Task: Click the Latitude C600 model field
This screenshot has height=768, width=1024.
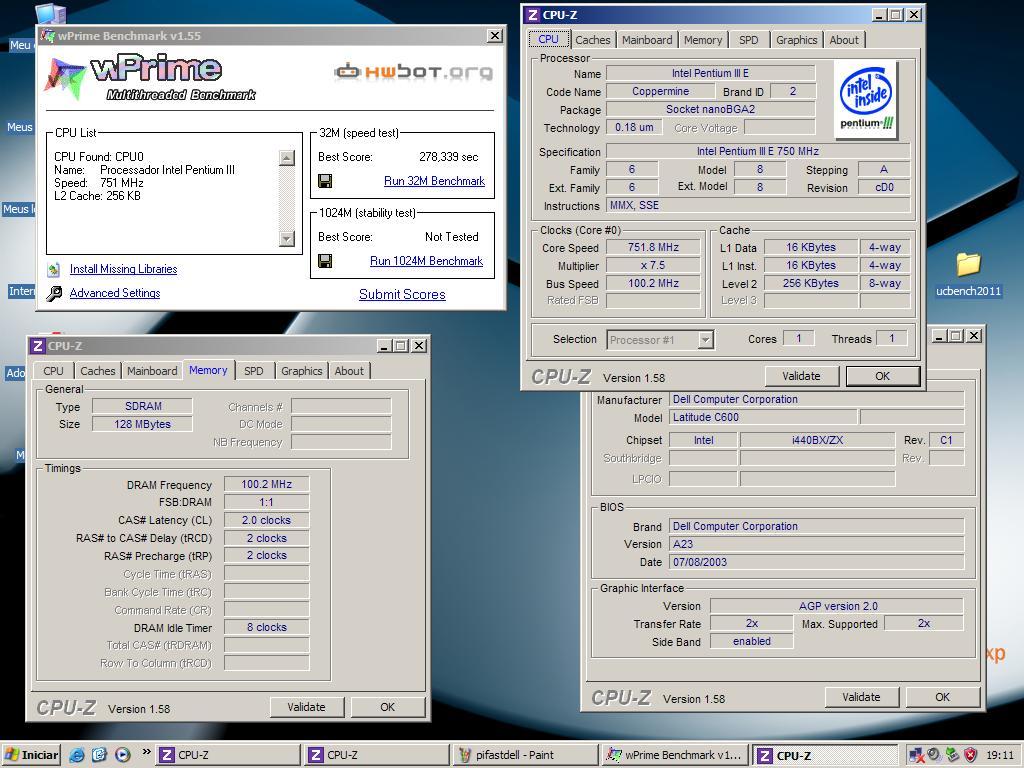Action: click(763, 417)
